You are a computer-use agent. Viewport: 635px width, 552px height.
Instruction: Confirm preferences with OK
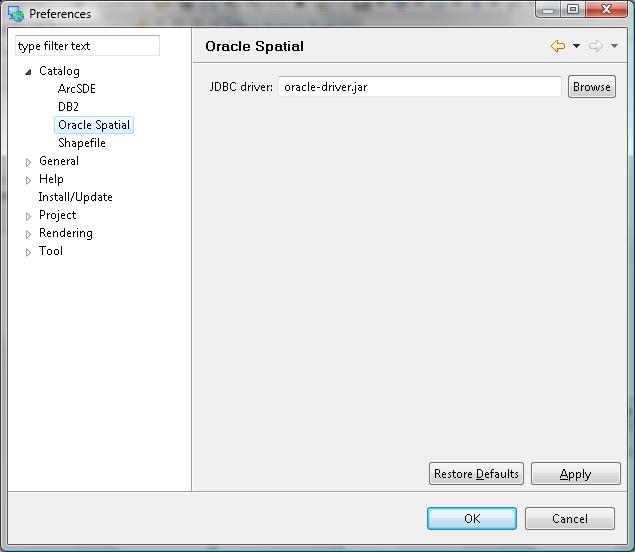(x=472, y=518)
